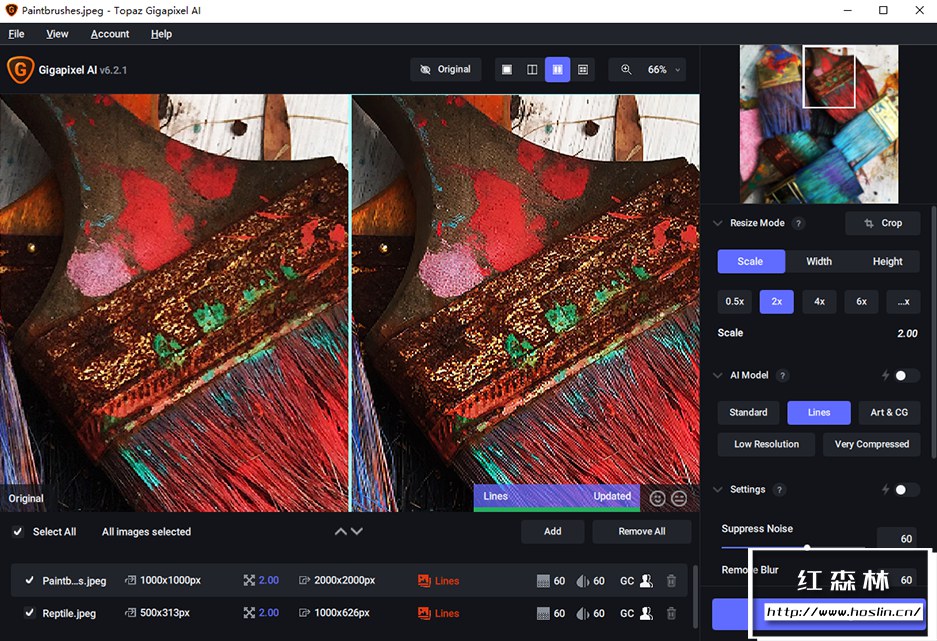Toggle the AI Model auto switch
Image resolution: width=937 pixels, height=641 pixels.
(x=907, y=375)
